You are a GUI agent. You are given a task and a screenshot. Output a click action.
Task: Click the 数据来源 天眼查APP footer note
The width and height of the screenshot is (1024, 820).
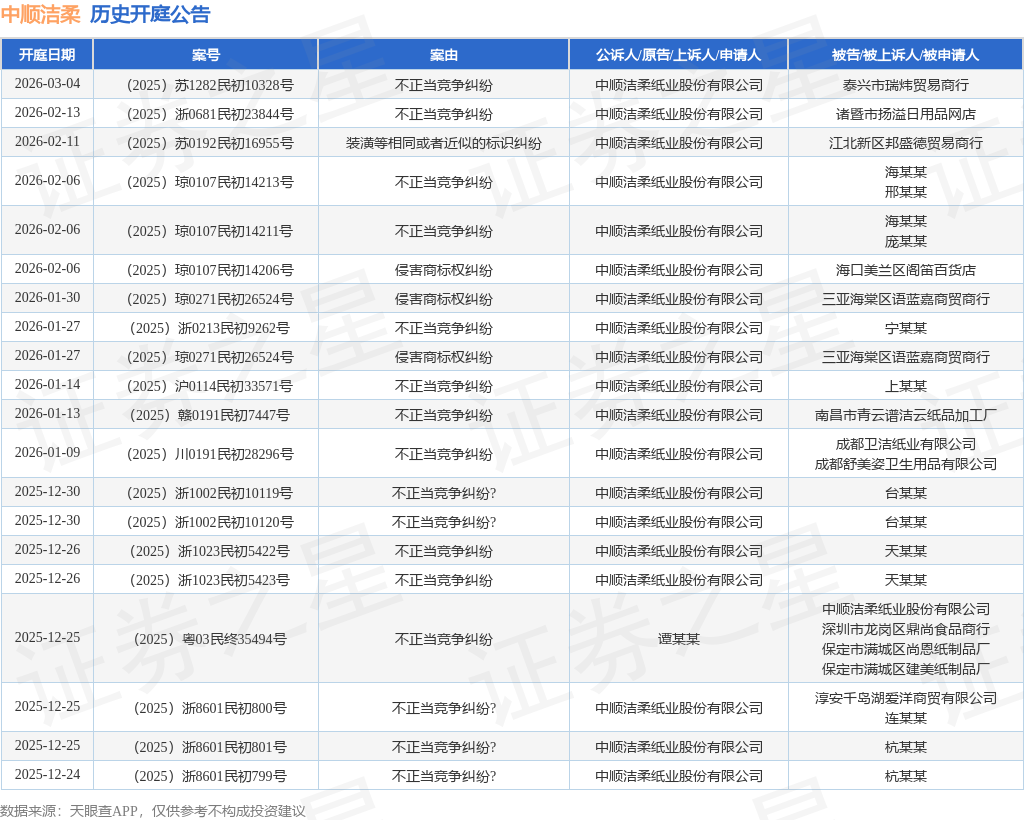point(153,811)
